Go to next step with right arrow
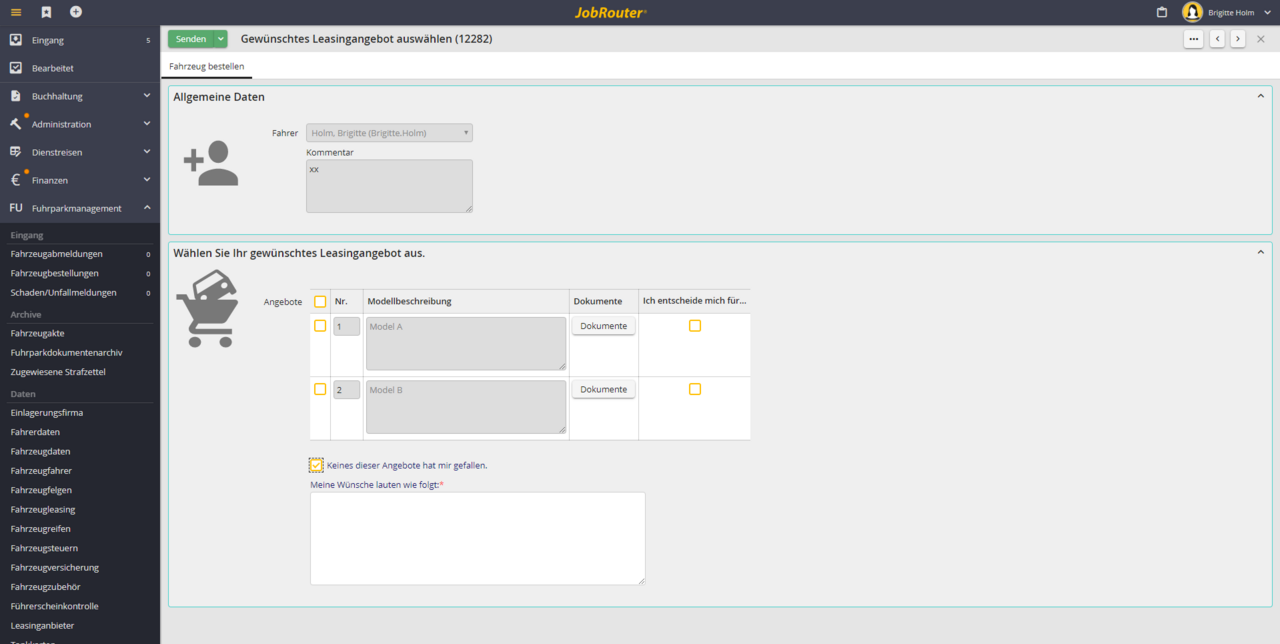 [1238, 39]
